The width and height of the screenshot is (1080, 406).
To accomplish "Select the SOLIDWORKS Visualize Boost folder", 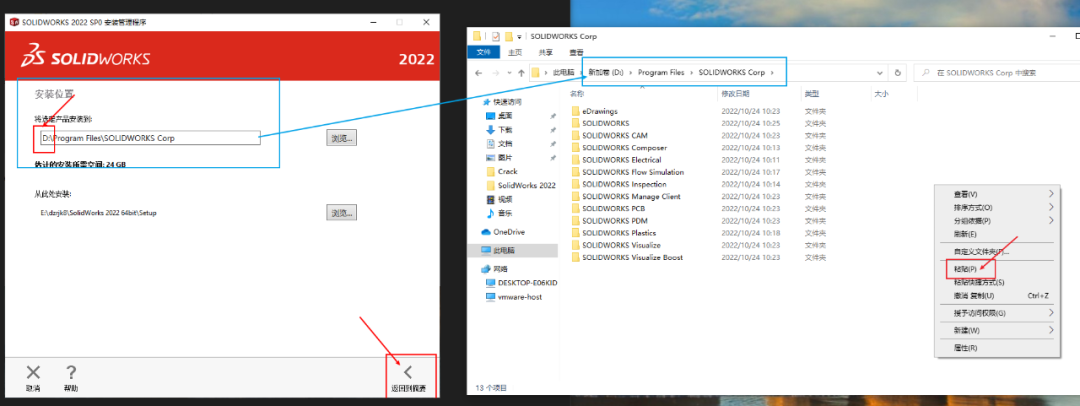I will [627, 257].
